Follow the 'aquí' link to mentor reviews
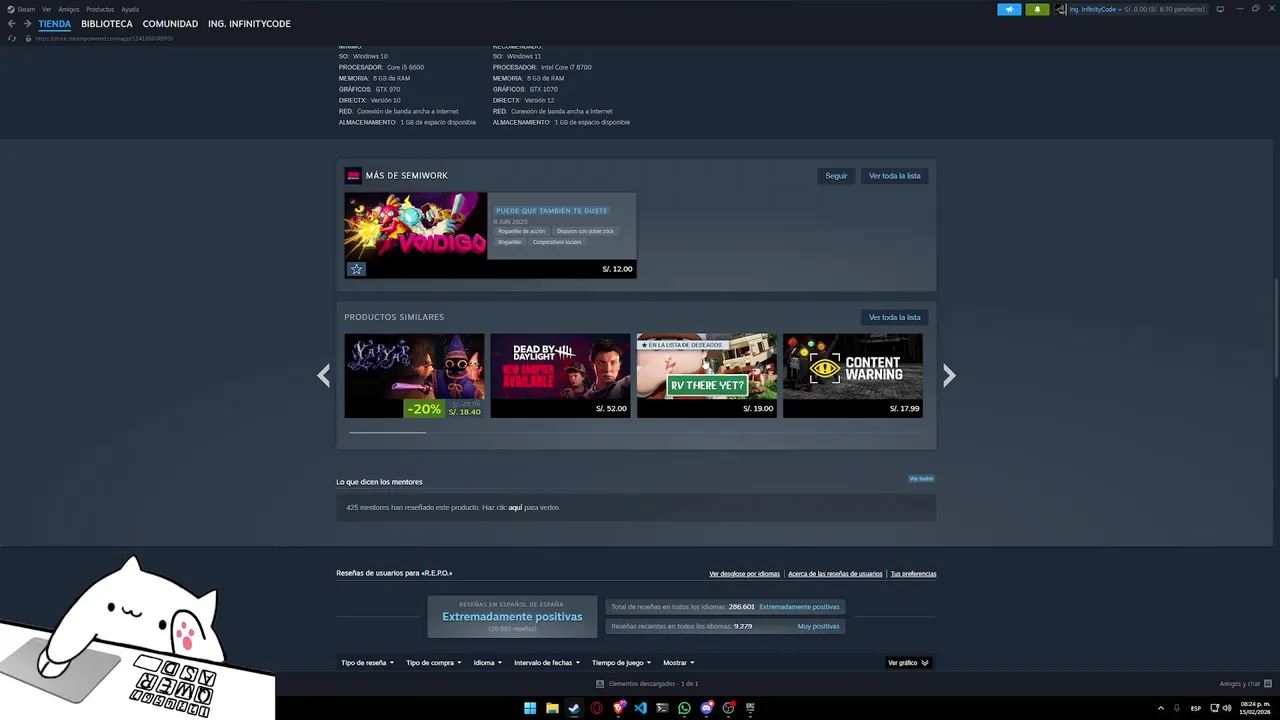Image resolution: width=1280 pixels, height=720 pixels. [515, 508]
